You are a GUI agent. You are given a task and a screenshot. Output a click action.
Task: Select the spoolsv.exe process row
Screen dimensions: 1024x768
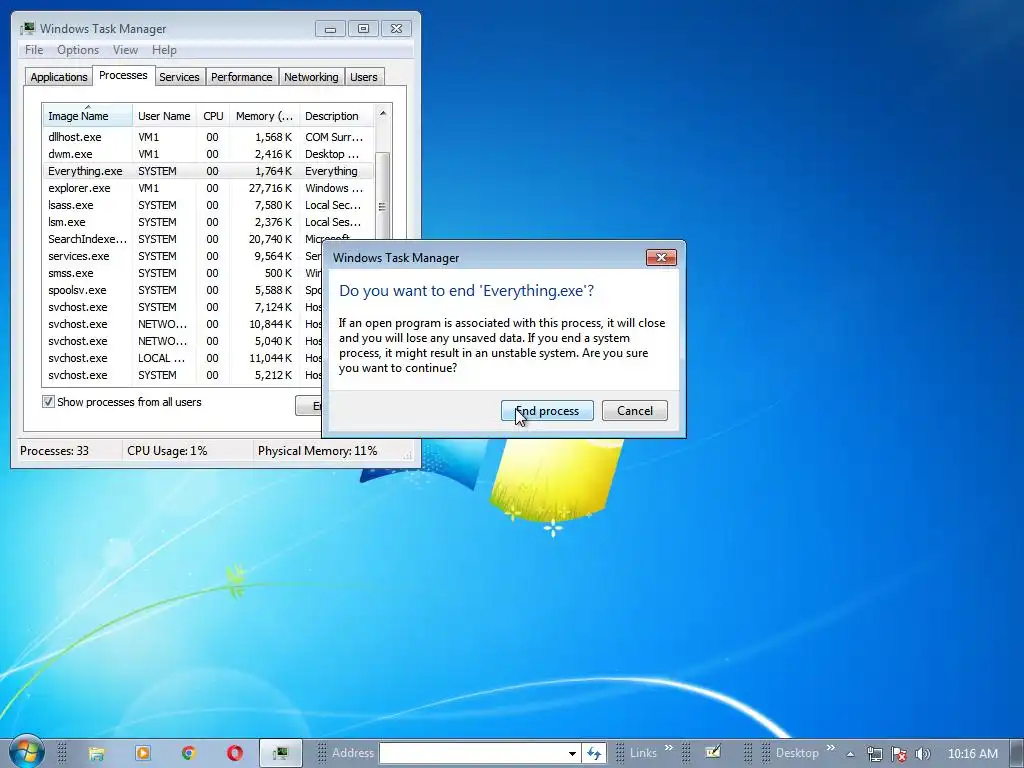[182, 290]
